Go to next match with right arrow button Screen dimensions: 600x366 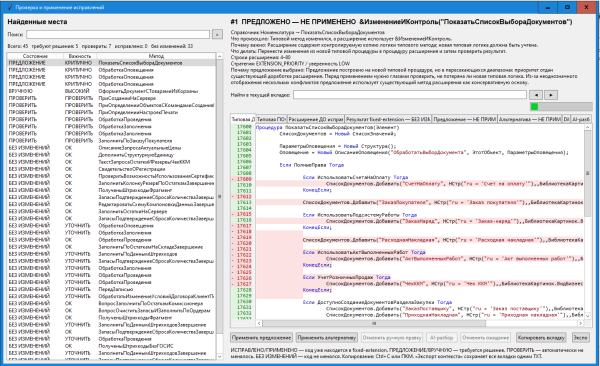(551, 95)
